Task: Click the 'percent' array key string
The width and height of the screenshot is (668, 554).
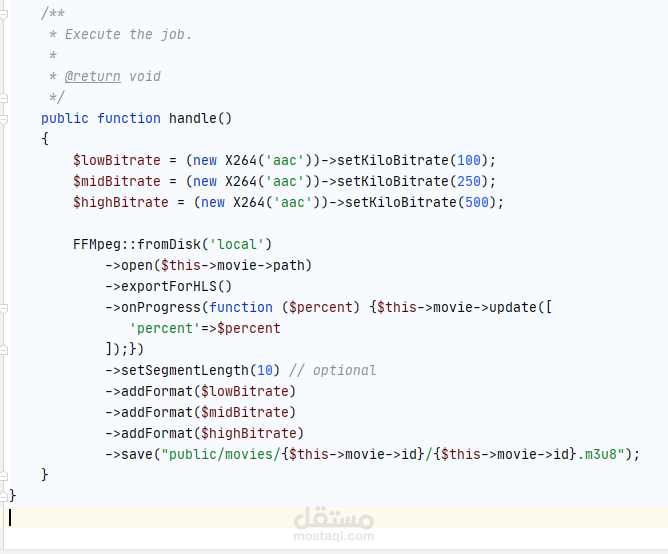Action: [164, 328]
